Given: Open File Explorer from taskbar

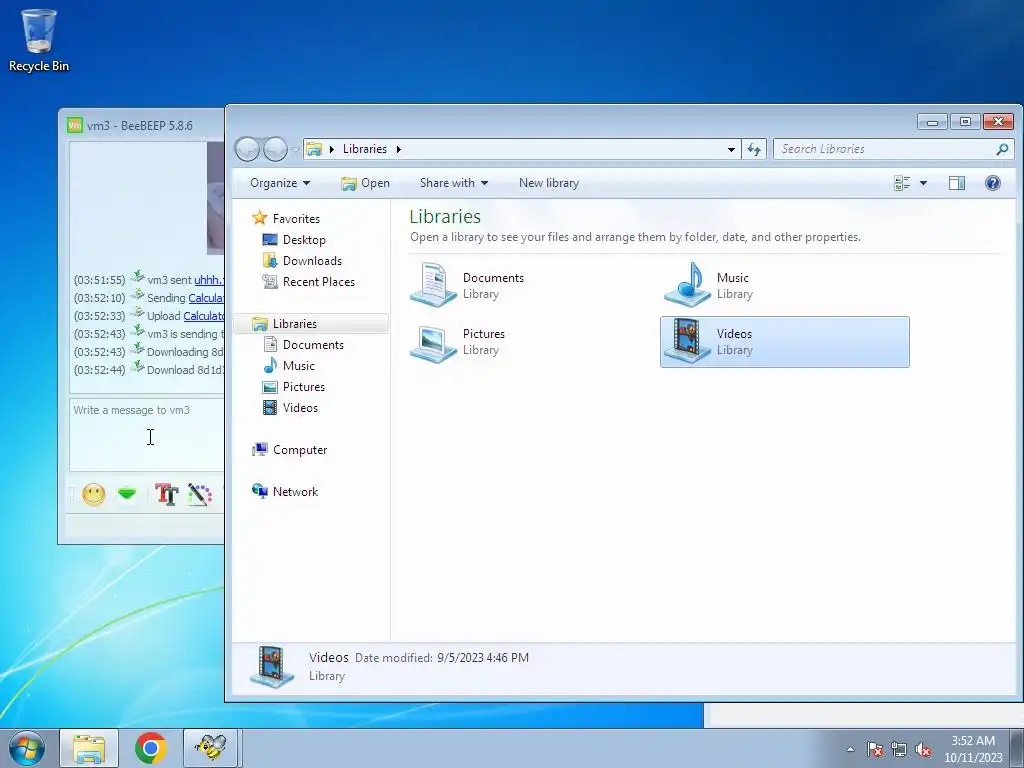Looking at the screenshot, I should pyautogui.click(x=89, y=748).
